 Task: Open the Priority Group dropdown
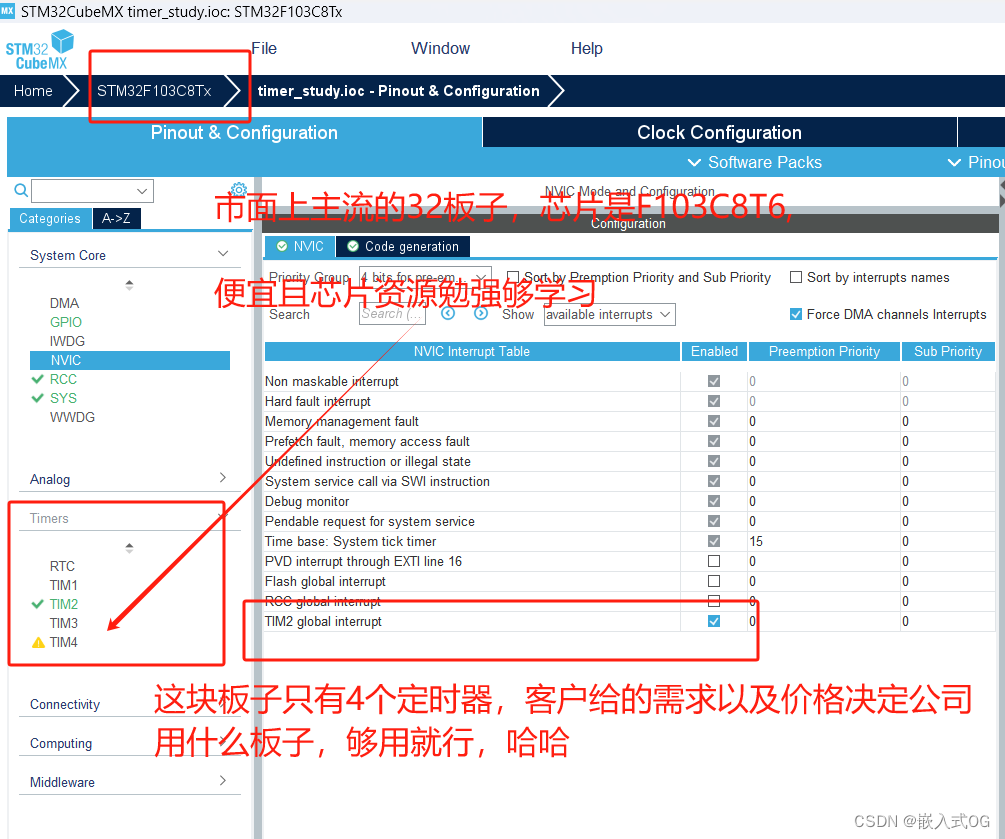pos(425,277)
